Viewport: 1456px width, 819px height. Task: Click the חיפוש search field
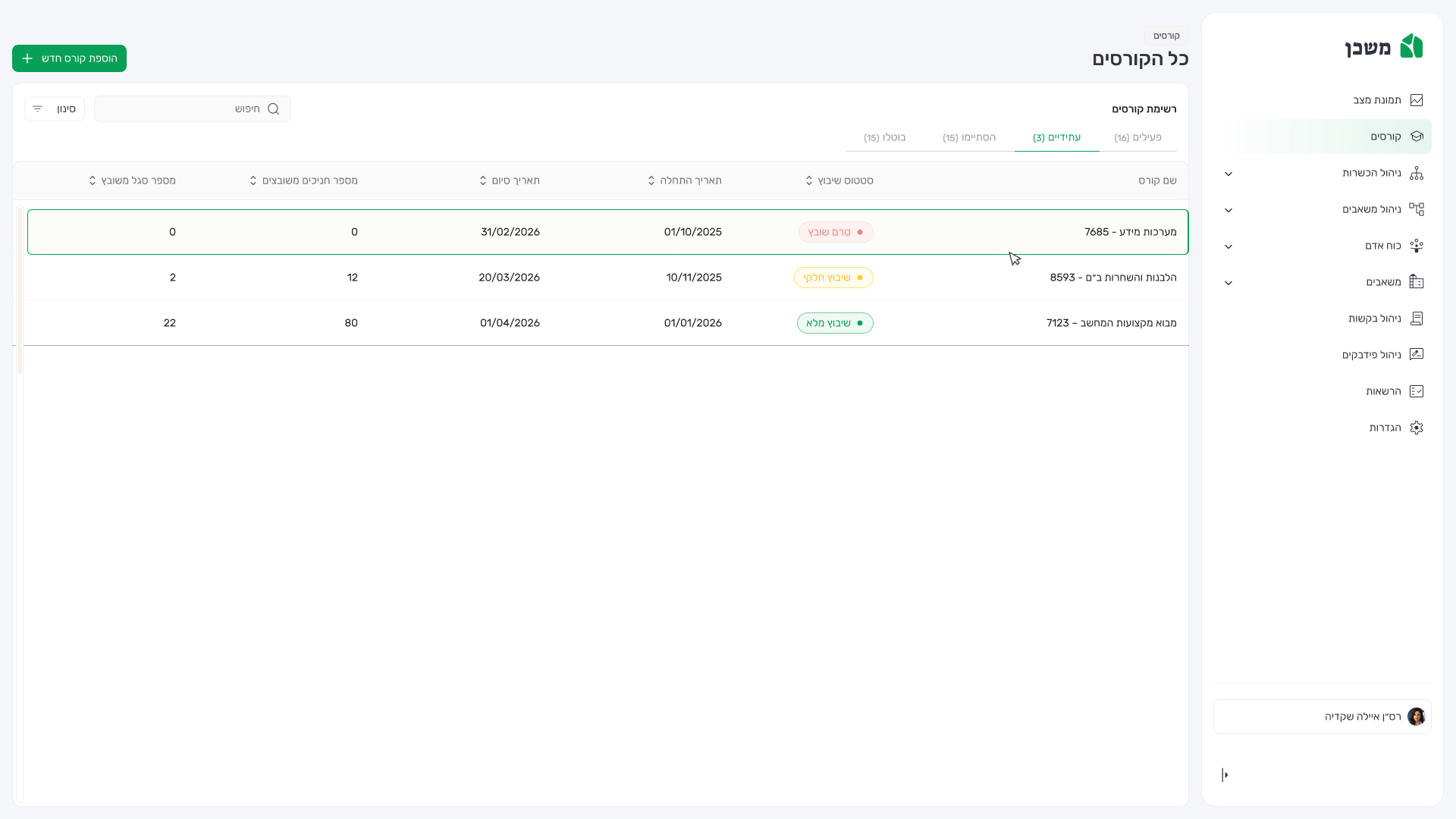coord(193,109)
